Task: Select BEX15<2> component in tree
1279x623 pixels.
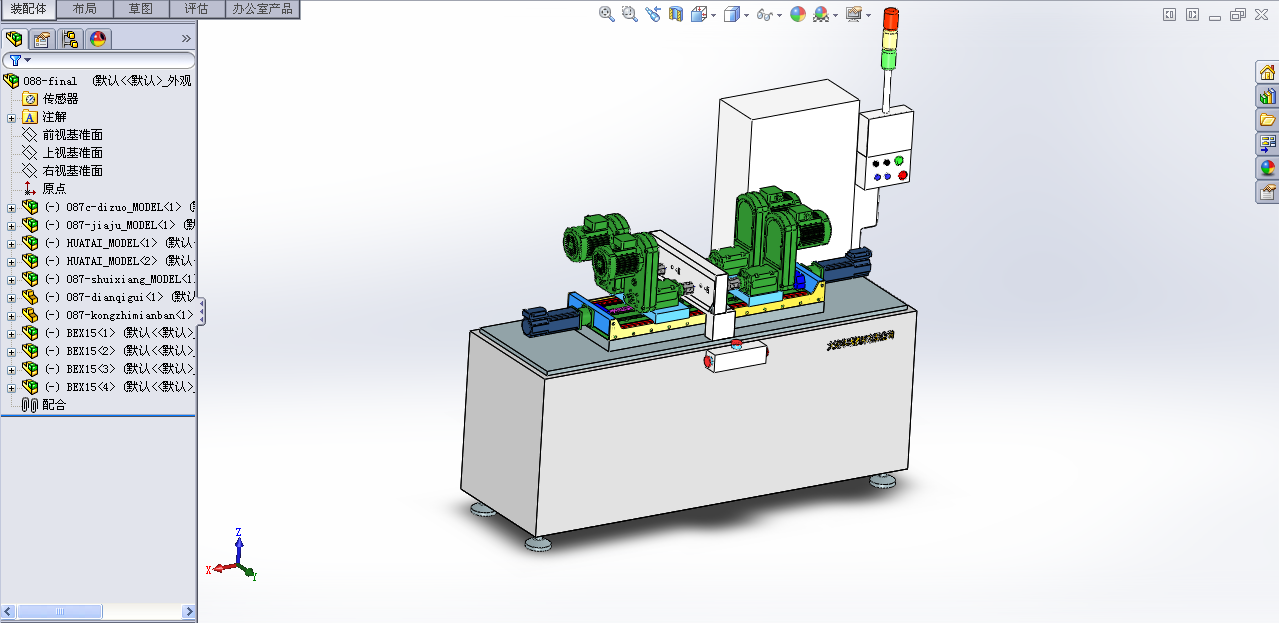Action: 108,352
